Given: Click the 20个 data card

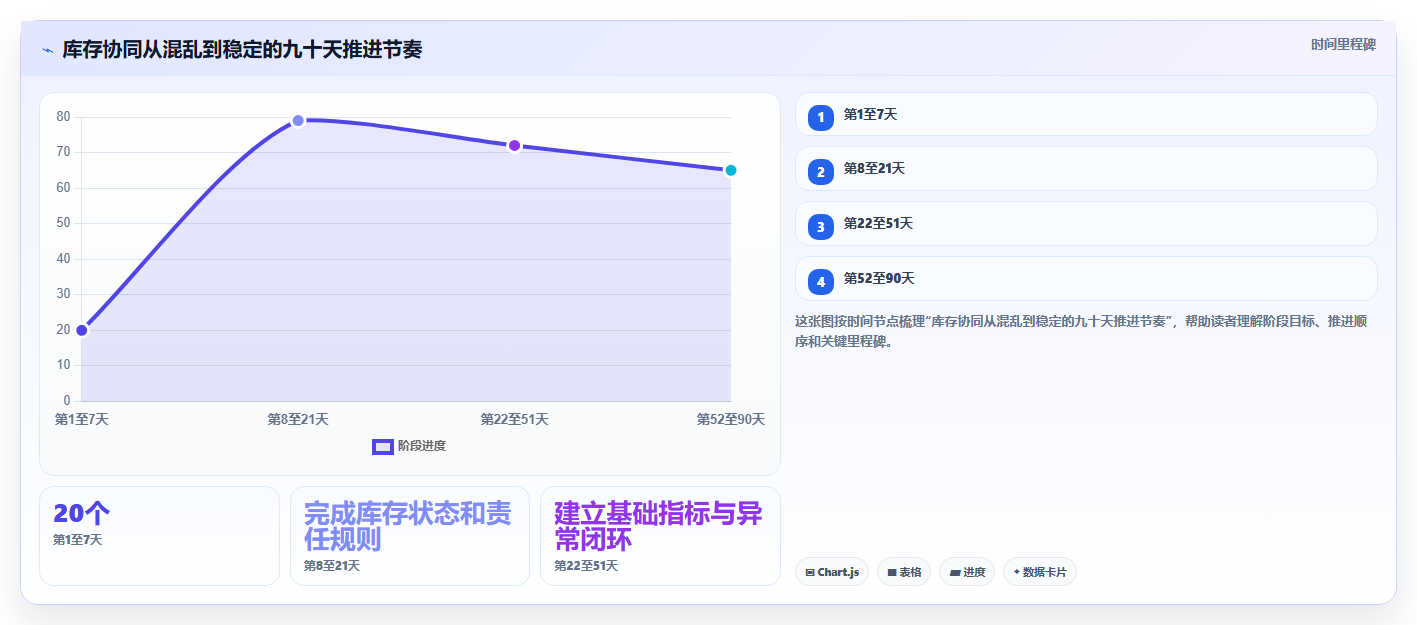Looking at the screenshot, I should pos(159,536).
